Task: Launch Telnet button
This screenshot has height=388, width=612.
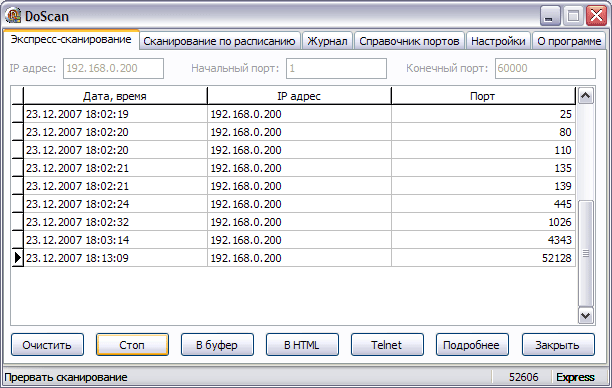Action: [x=387, y=345]
